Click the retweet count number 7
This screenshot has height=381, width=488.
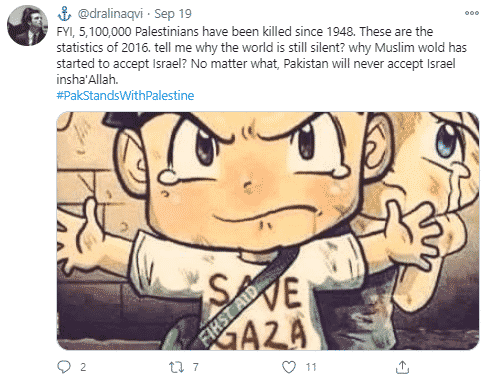(196, 367)
